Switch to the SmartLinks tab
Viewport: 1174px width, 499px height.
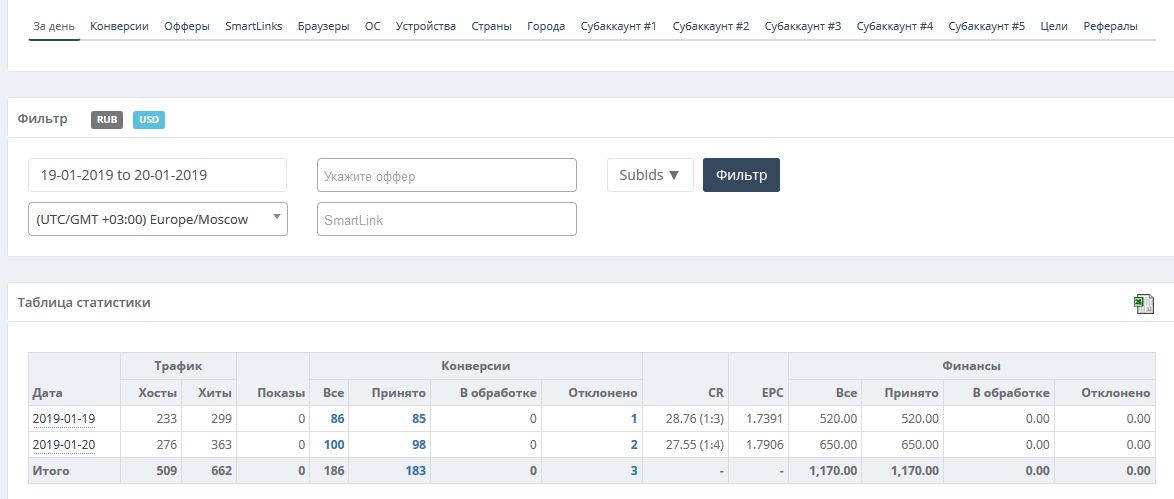254,26
